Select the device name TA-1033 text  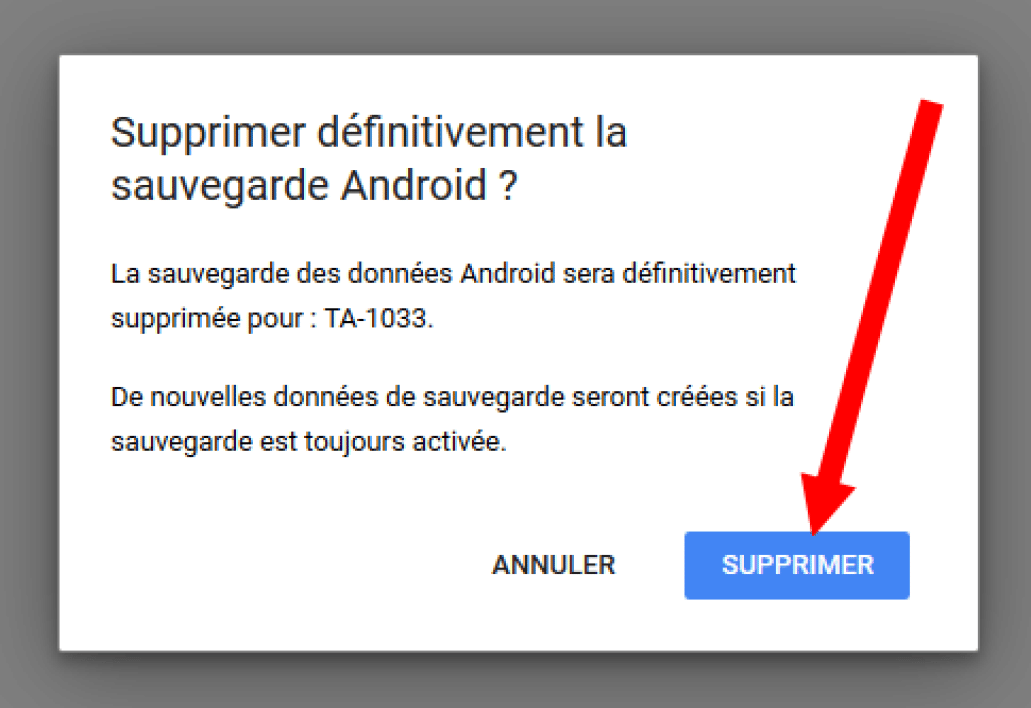[378, 318]
